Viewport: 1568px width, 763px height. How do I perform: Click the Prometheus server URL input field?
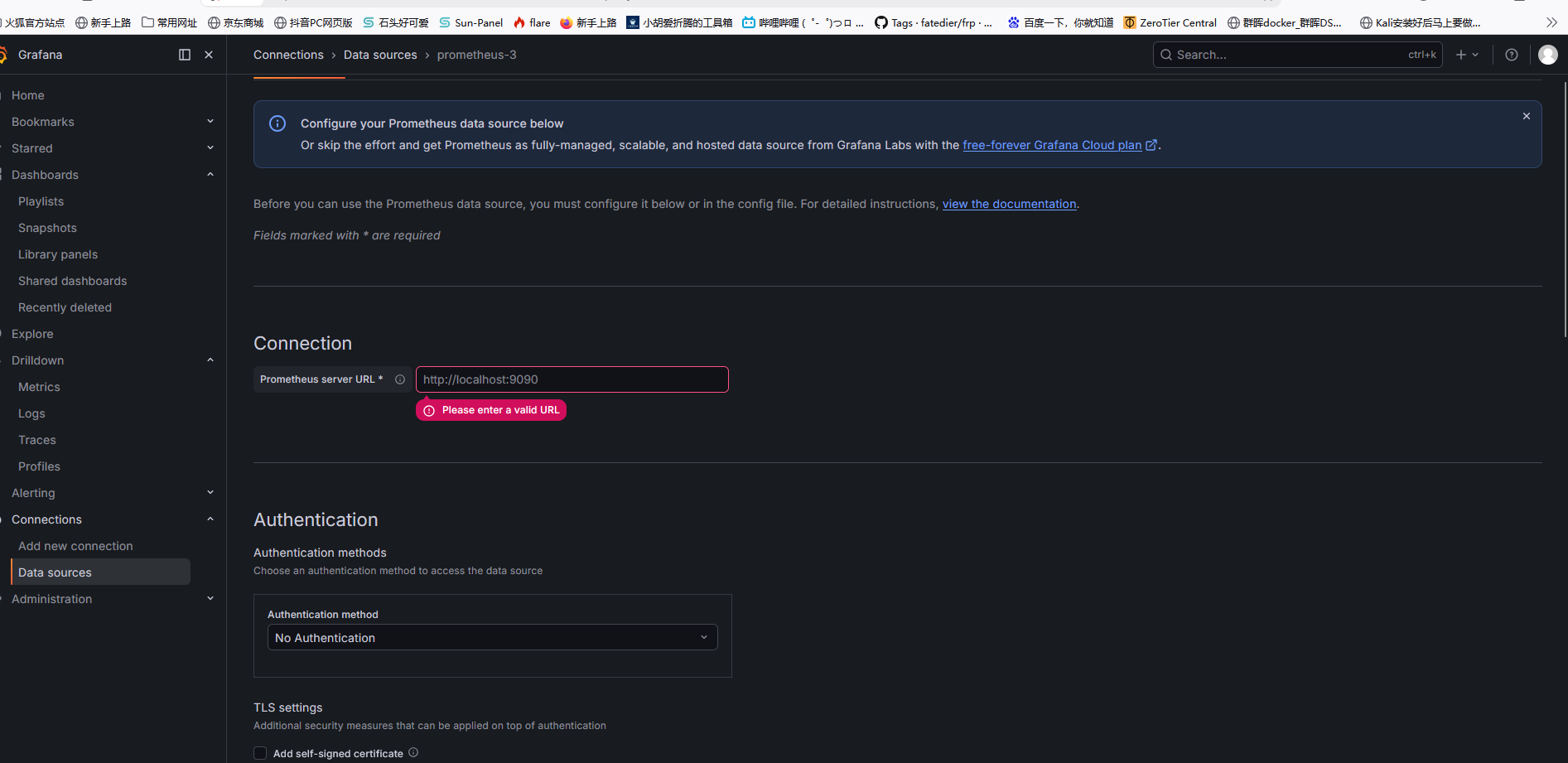[x=572, y=379]
